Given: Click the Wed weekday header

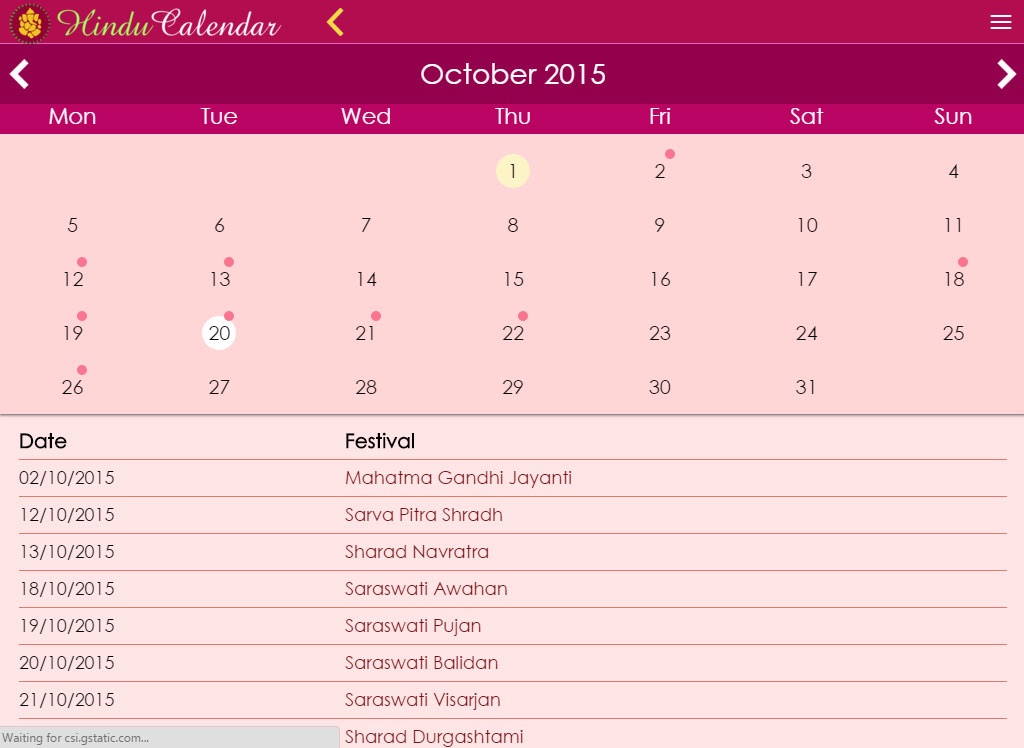Looking at the screenshot, I should pyautogui.click(x=366, y=116).
